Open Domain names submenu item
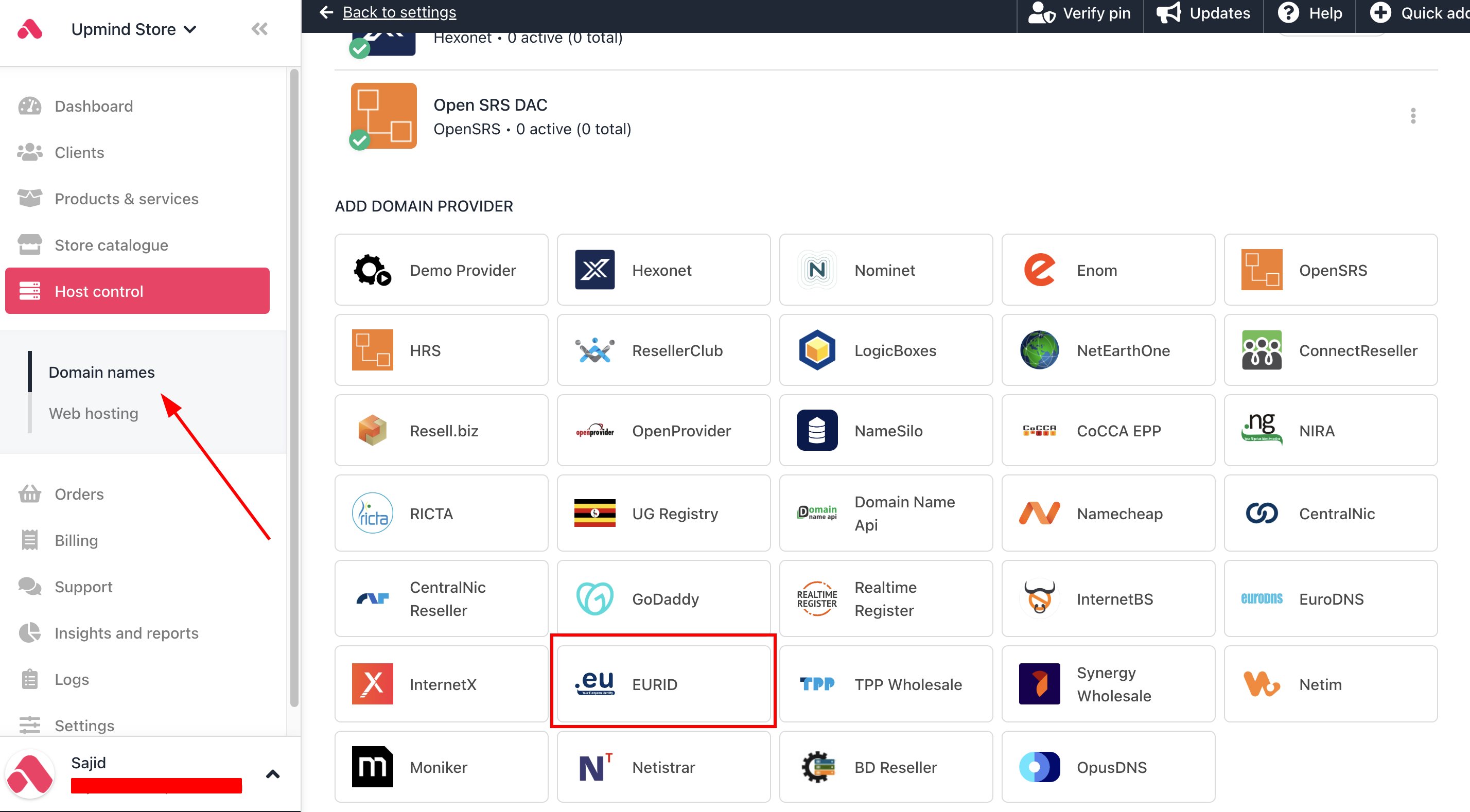This screenshot has width=1470, height=812. (x=101, y=372)
